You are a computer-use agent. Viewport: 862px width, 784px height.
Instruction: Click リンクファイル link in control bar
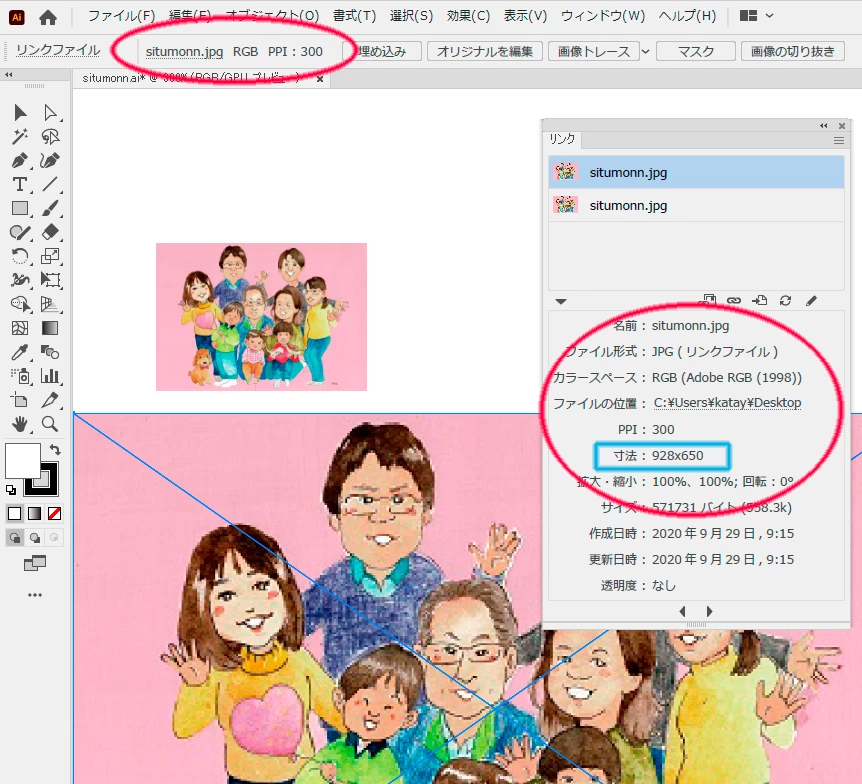tap(58, 51)
